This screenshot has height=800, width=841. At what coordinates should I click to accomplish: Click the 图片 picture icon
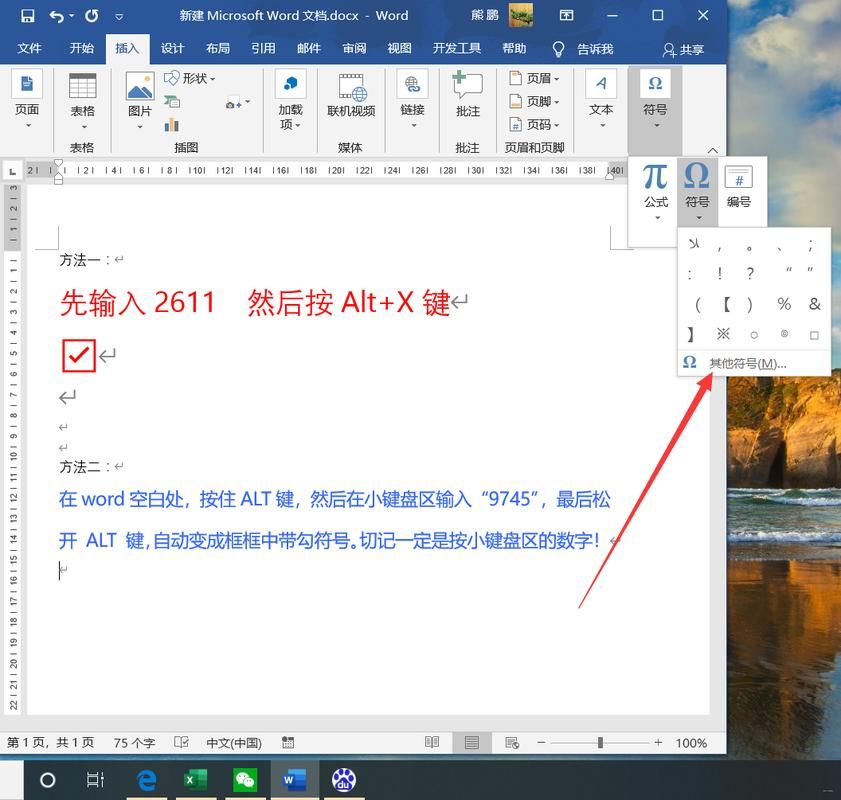click(x=140, y=86)
